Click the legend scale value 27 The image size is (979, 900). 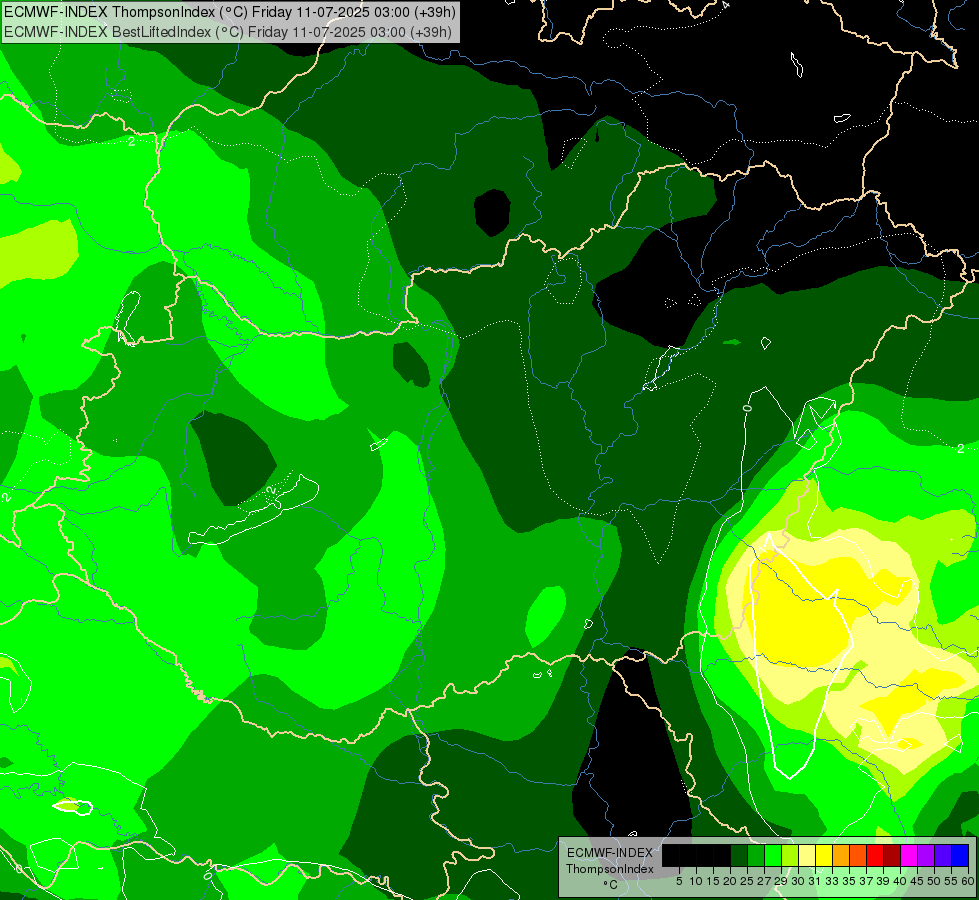coord(764,881)
